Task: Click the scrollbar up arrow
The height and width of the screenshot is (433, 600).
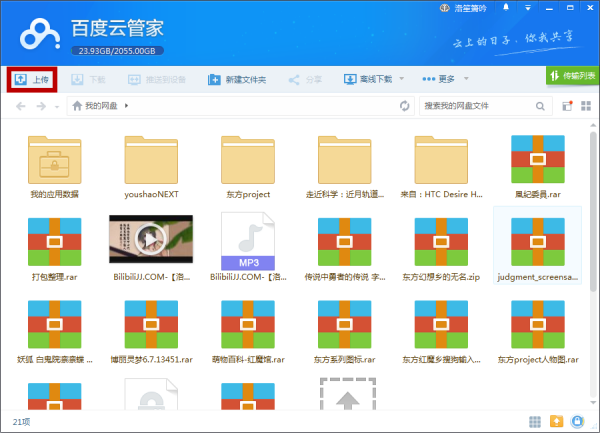Action: 593,125
